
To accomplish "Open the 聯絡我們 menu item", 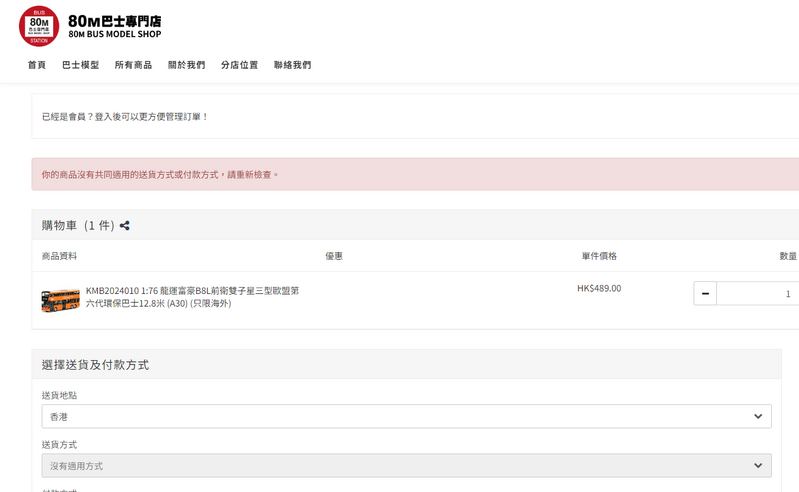I will (292, 65).
